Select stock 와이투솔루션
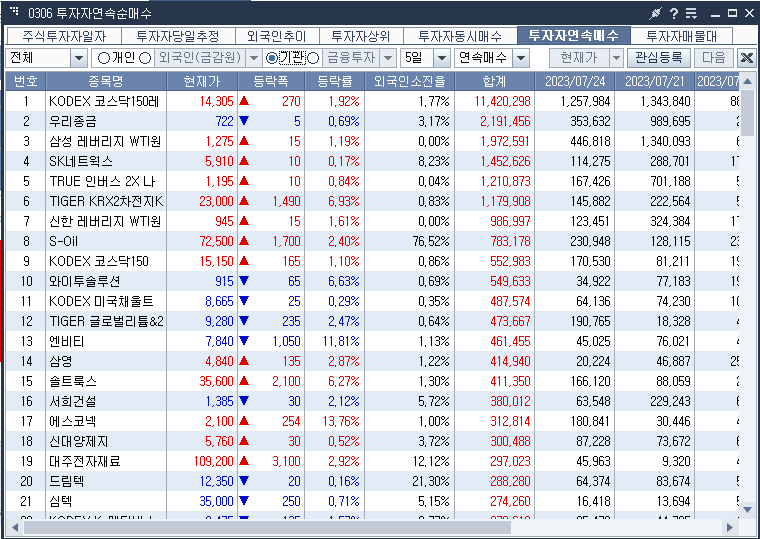The width and height of the screenshot is (760, 539). tap(84, 281)
